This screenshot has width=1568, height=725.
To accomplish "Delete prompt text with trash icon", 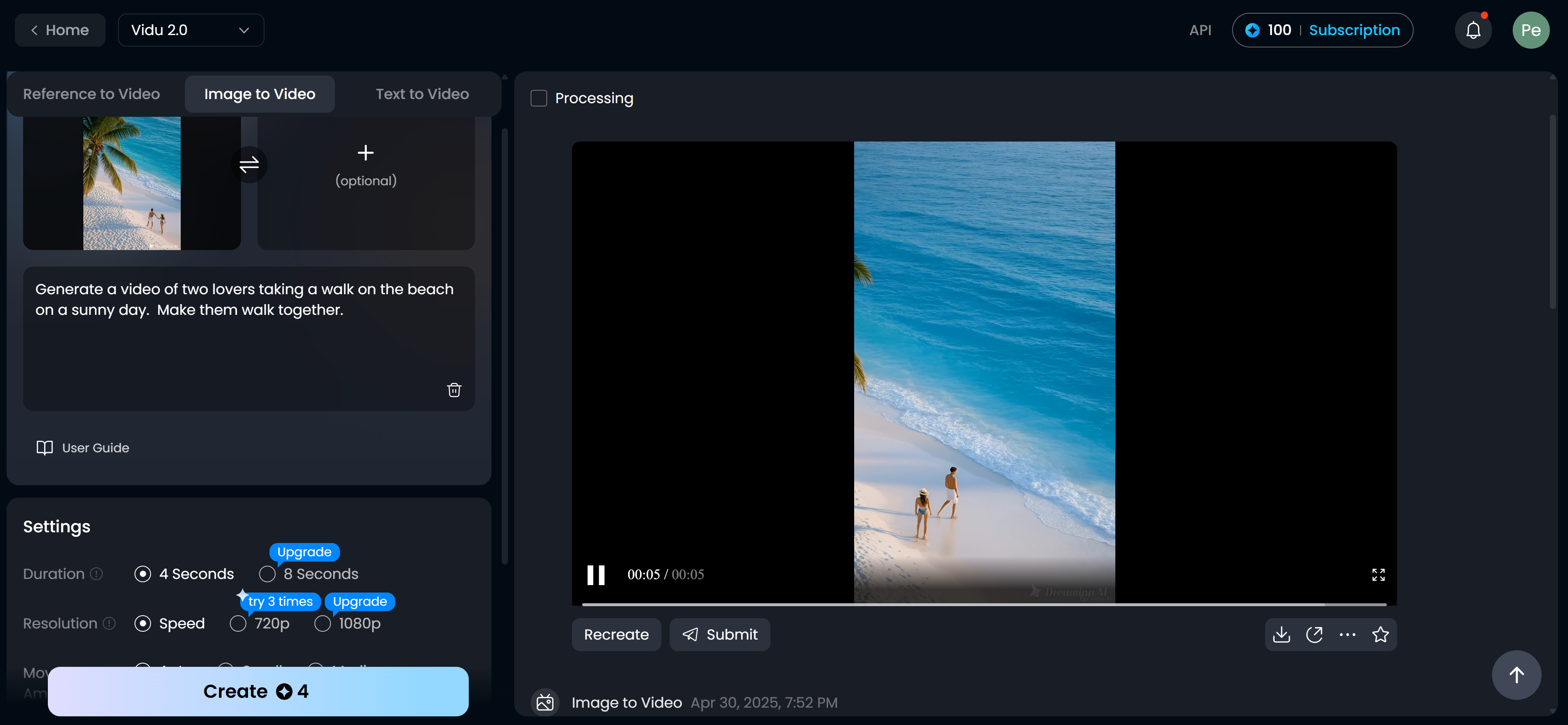I will click(x=453, y=390).
